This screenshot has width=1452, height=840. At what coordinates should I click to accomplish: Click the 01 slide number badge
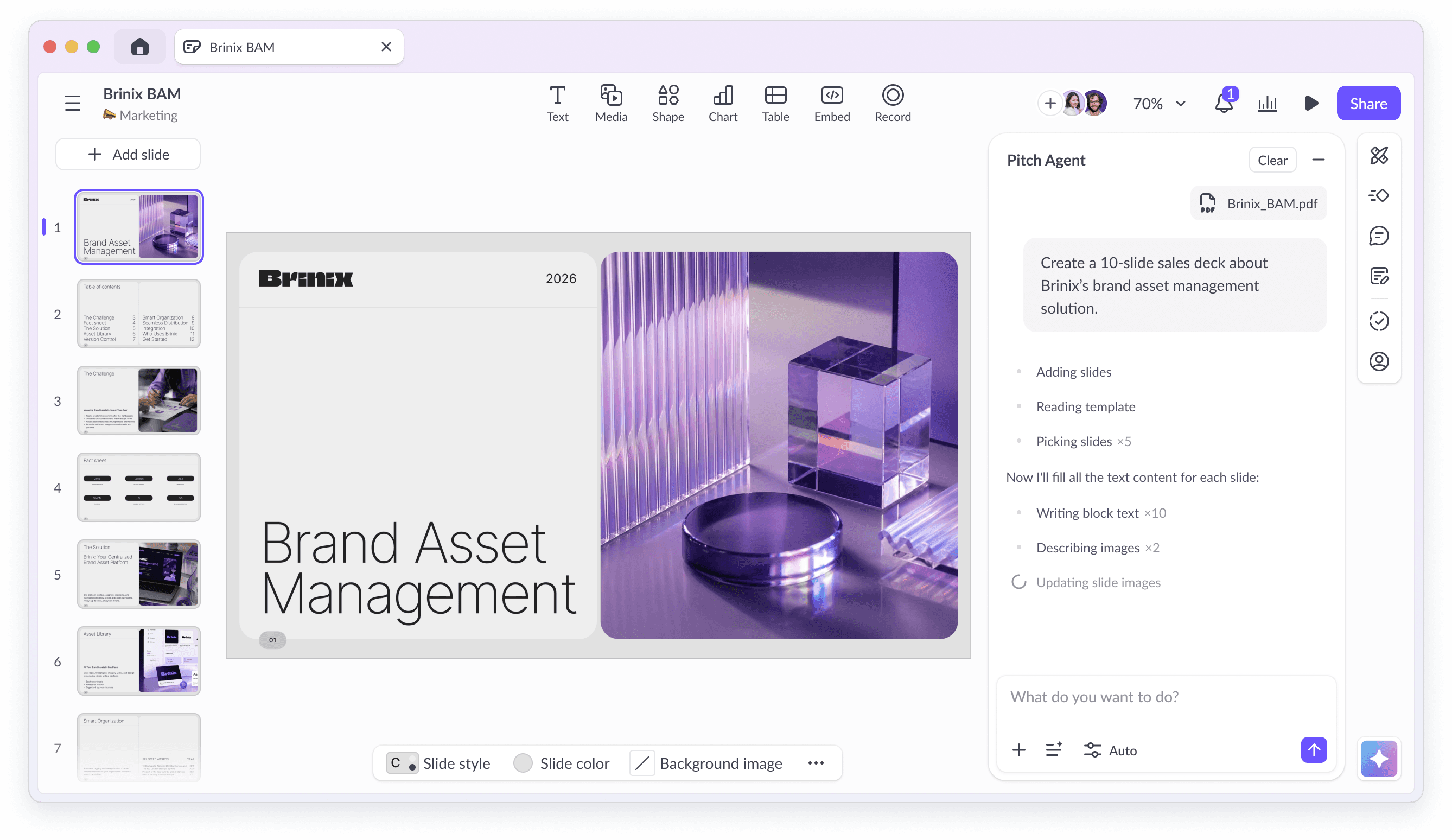click(x=272, y=640)
